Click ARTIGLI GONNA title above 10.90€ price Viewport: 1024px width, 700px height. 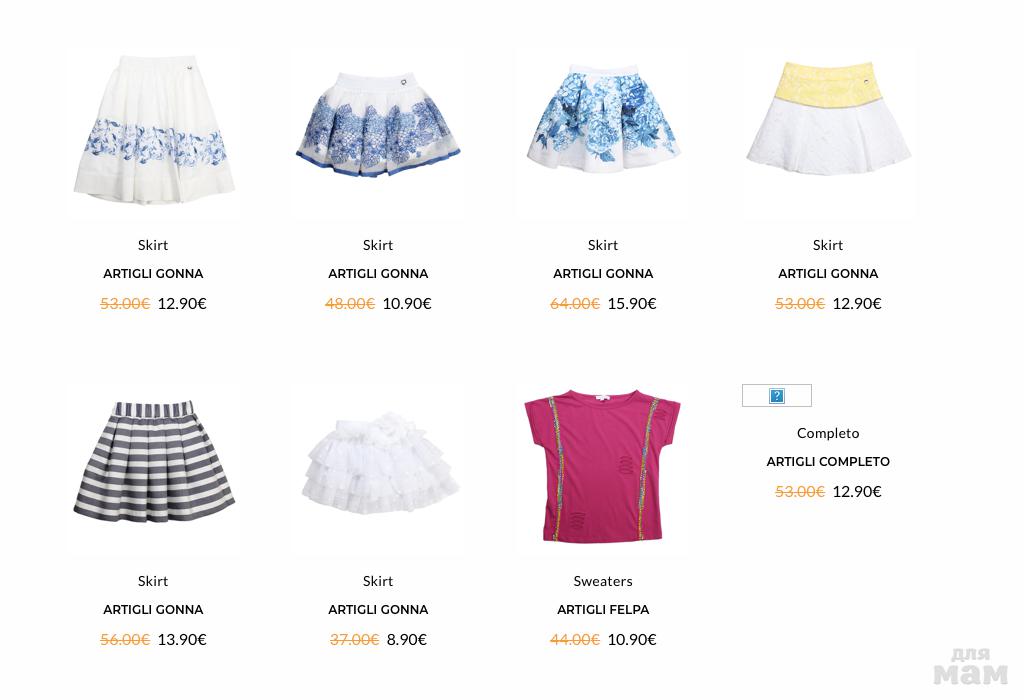[x=378, y=274]
